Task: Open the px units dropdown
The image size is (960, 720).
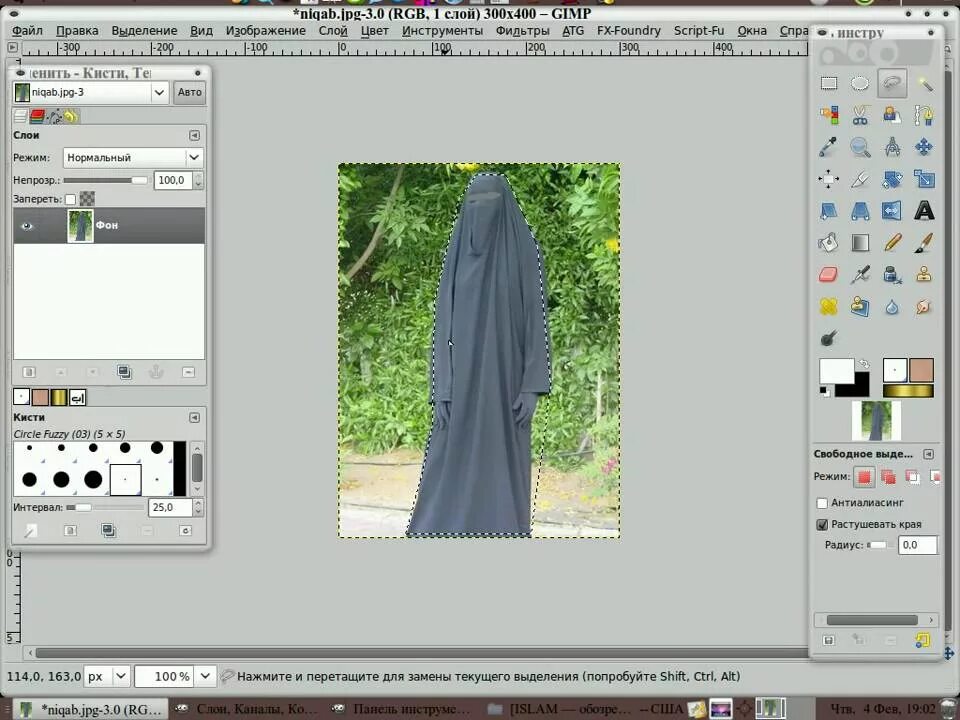Action: pyautogui.click(x=121, y=676)
